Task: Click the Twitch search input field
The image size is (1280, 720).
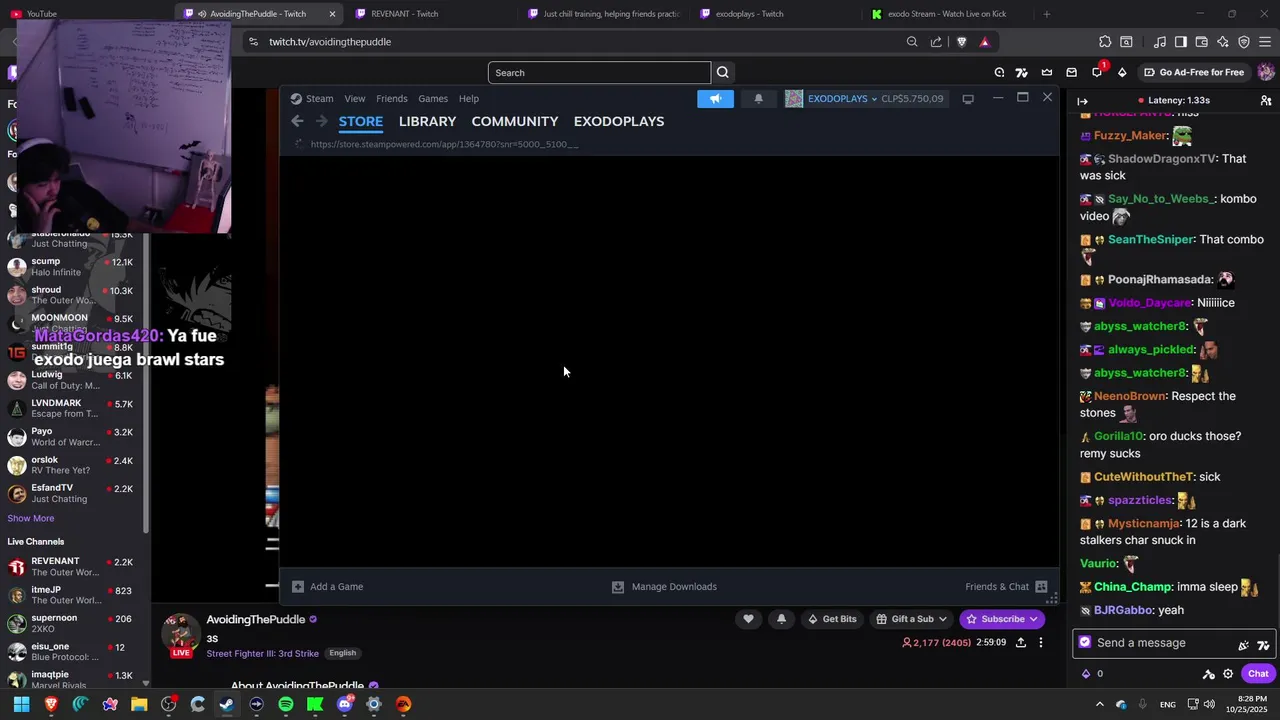Action: [599, 72]
